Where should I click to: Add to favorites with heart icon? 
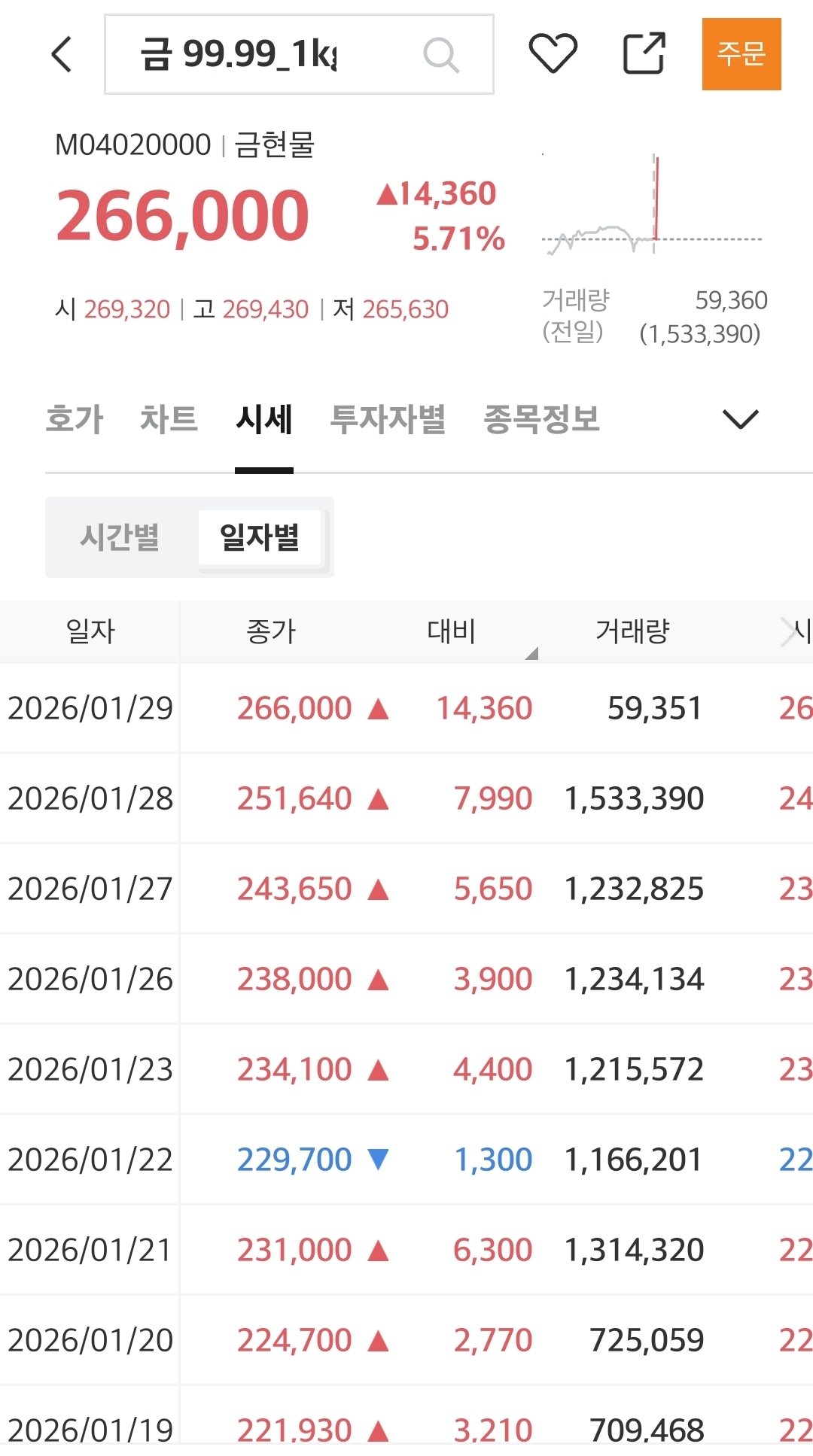[553, 53]
